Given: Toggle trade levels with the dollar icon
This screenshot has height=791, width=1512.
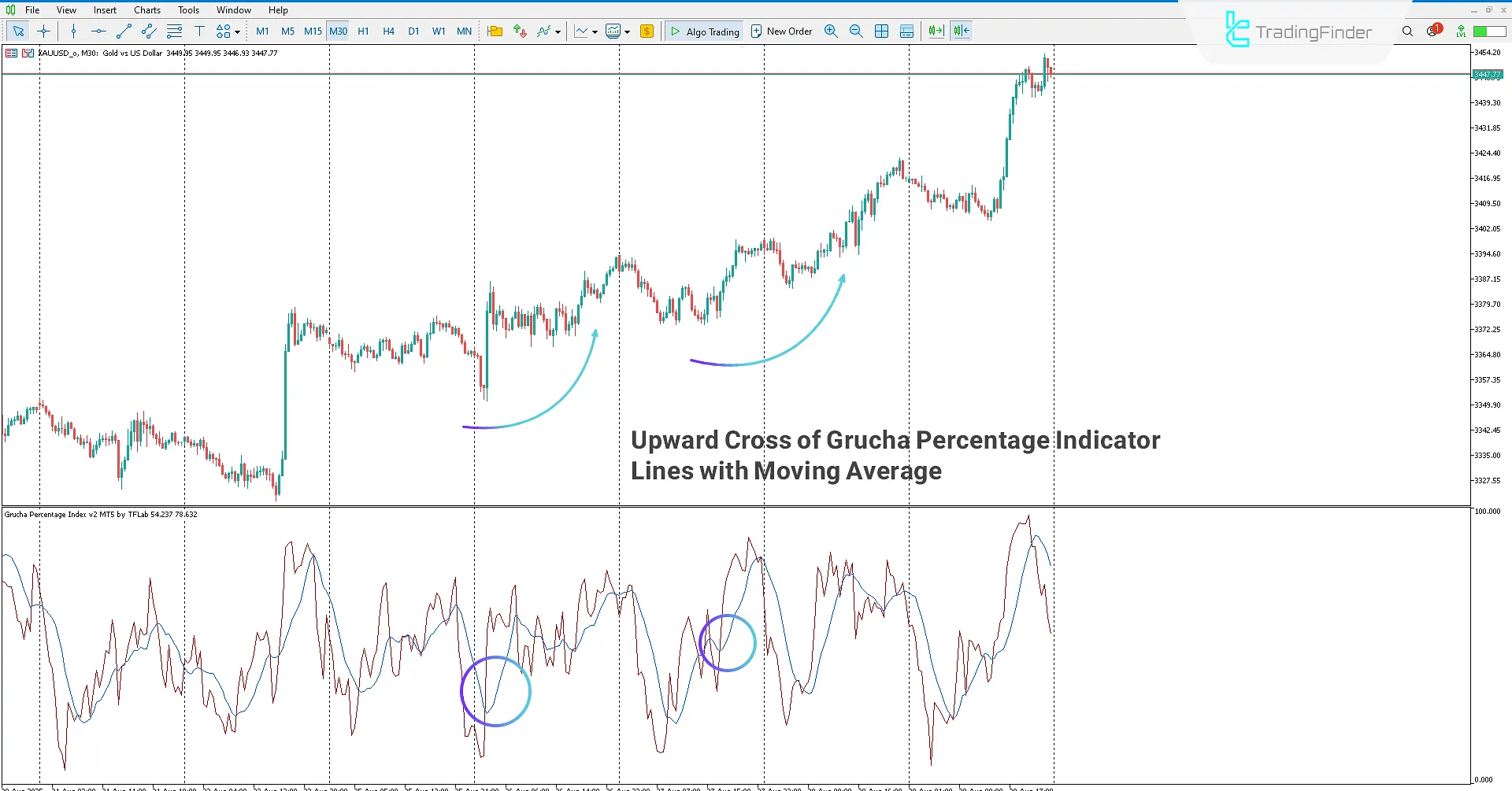Looking at the screenshot, I should (x=647, y=31).
